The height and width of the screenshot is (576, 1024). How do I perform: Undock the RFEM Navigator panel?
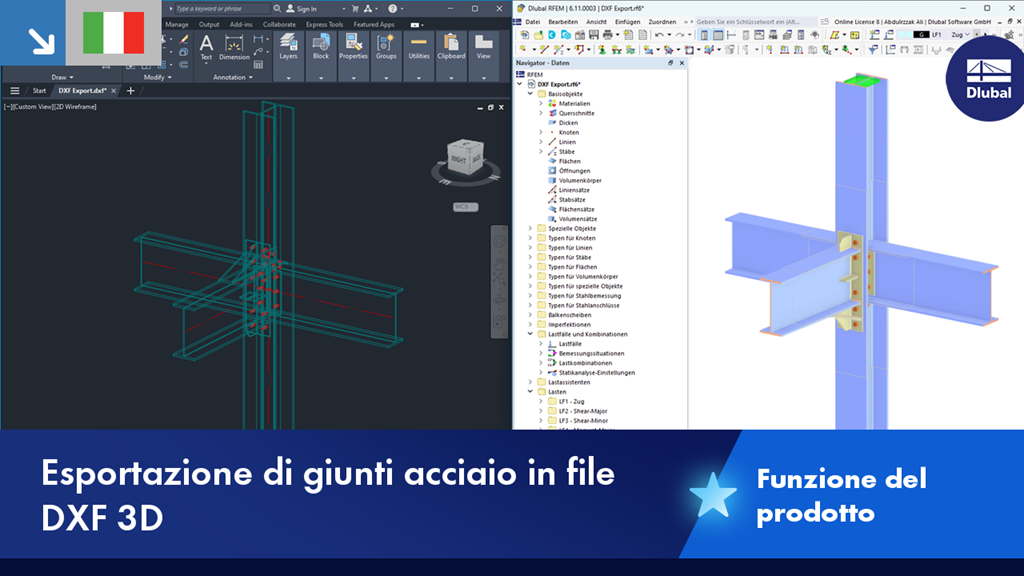(670, 63)
